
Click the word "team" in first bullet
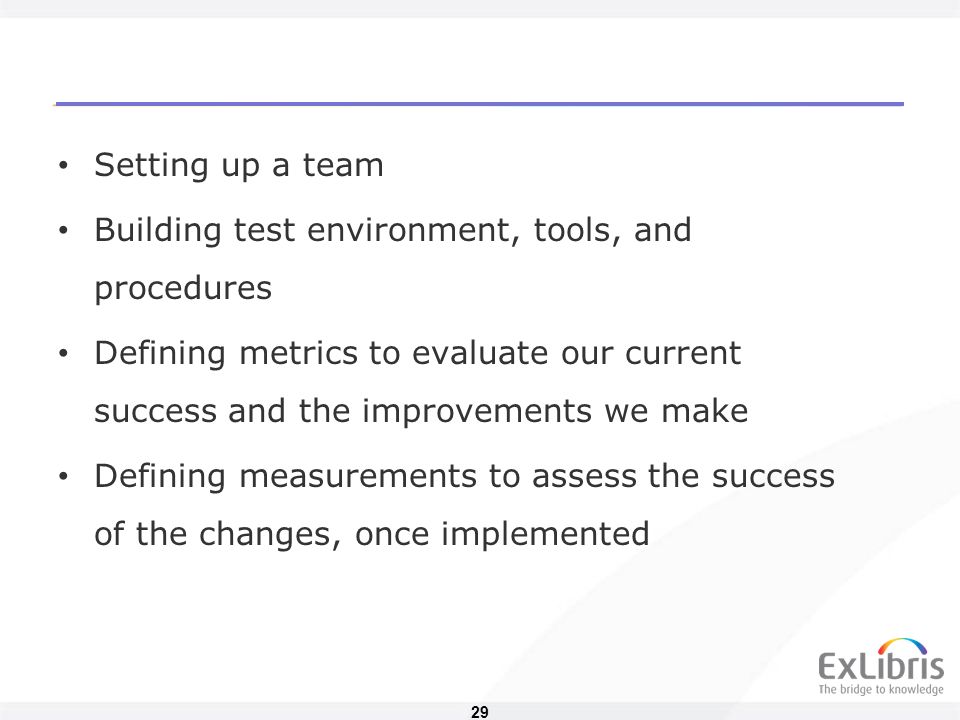point(343,165)
